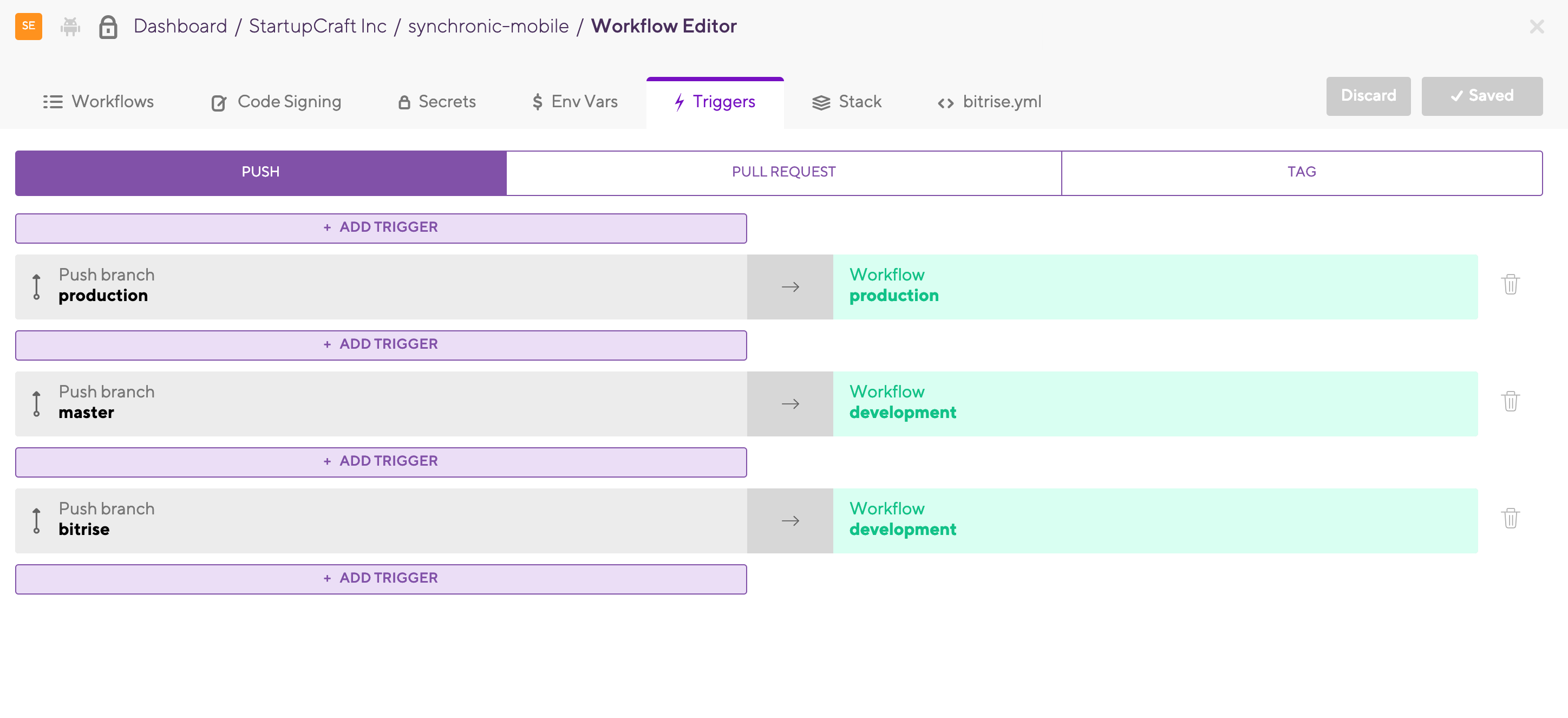Click the arrow between bitrise and development workflow
The height and width of the screenshot is (718, 1568).
(790, 521)
